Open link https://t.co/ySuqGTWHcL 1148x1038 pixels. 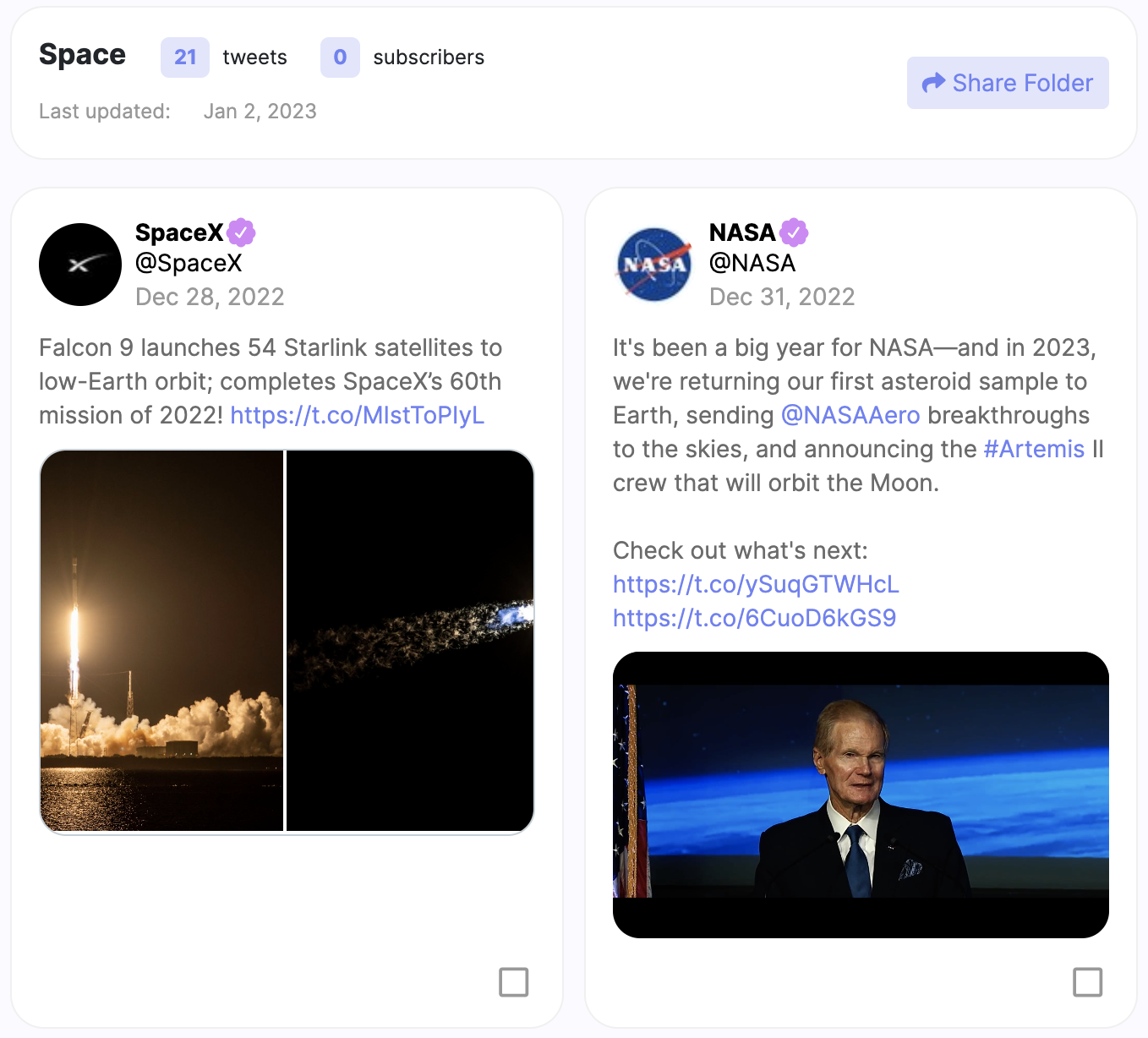(x=756, y=584)
